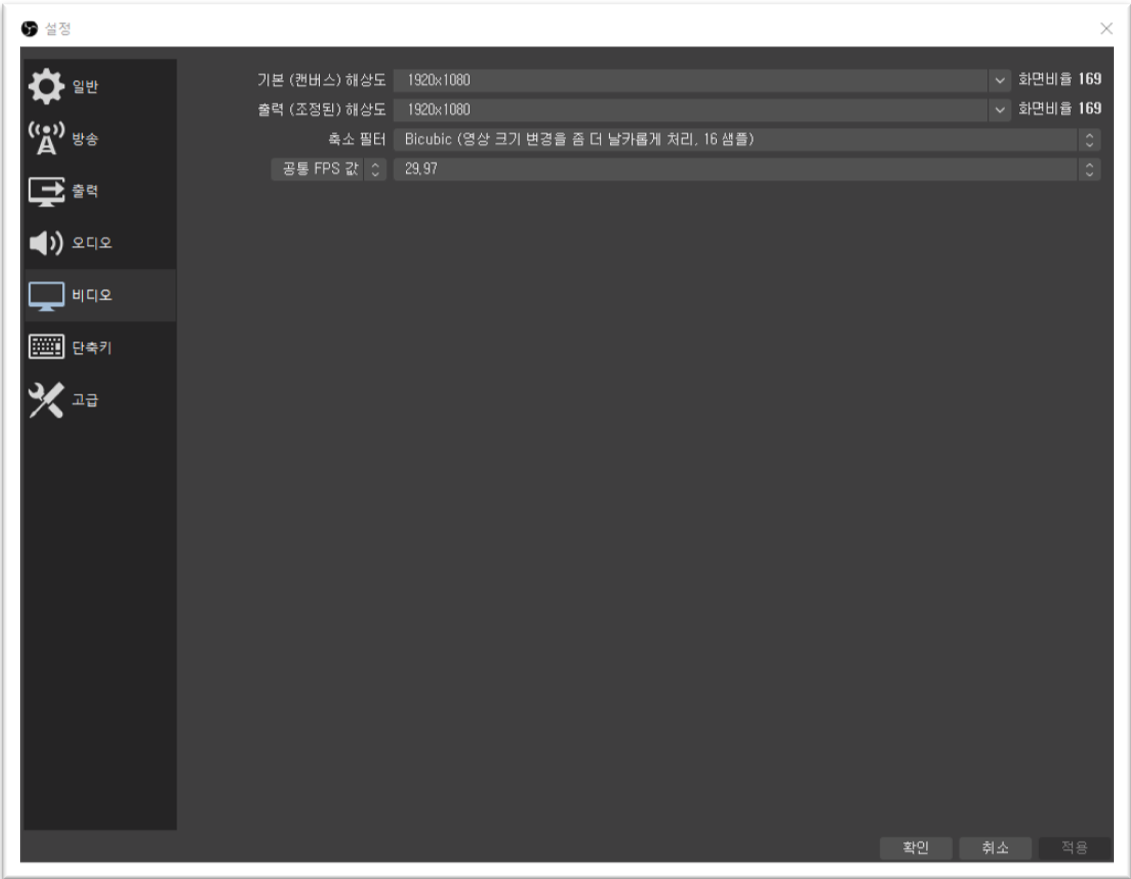This screenshot has width=1131, height=879.
Task: Switch to the 단축키 settings label
Action: pyautogui.click(x=92, y=348)
